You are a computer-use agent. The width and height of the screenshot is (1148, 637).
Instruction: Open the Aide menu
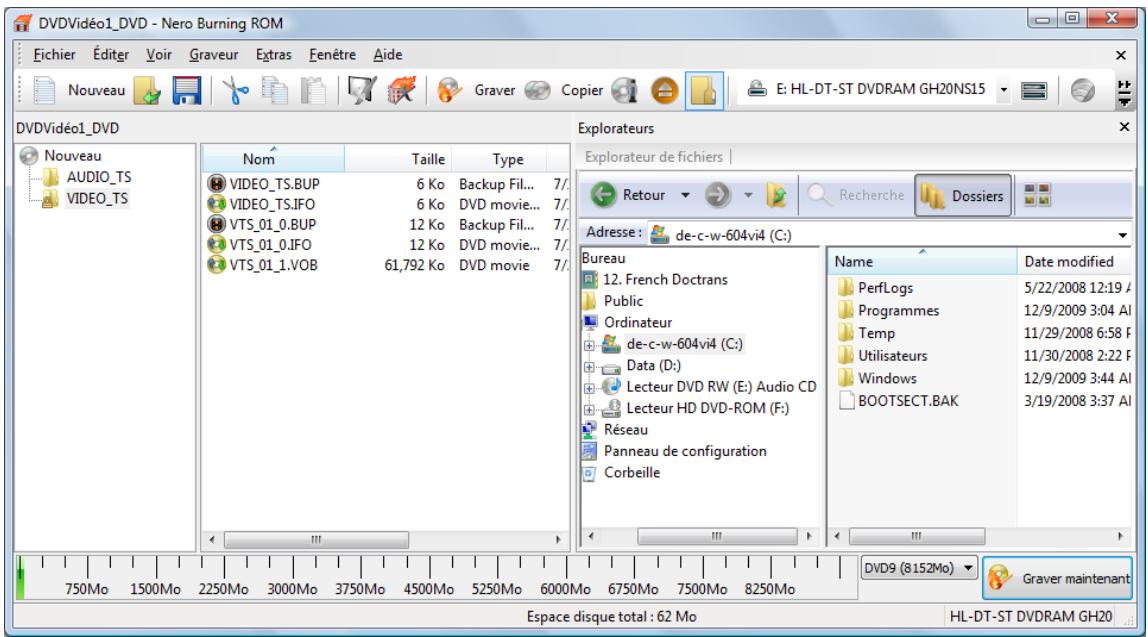coord(387,55)
